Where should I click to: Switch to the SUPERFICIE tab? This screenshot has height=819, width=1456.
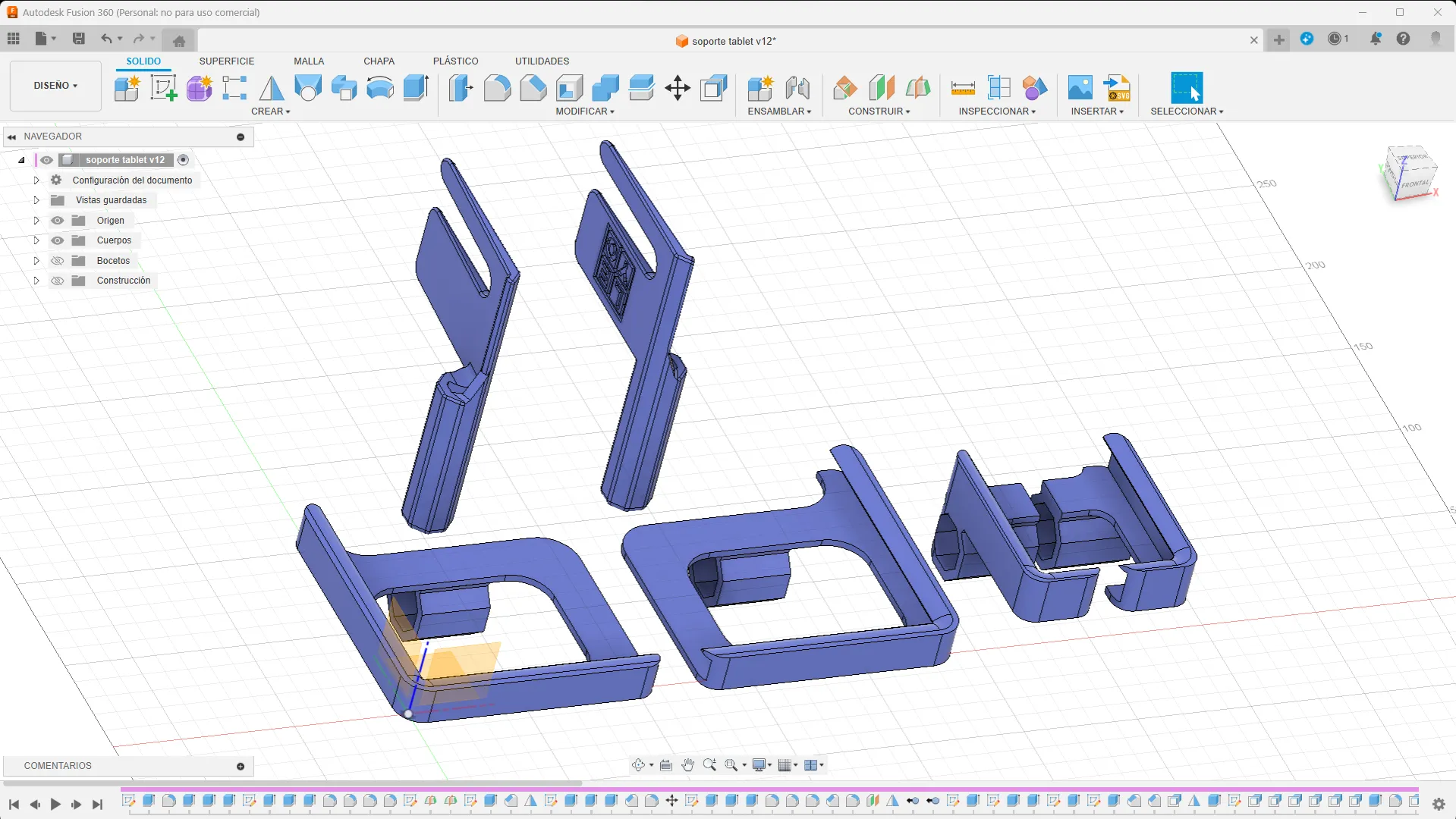(x=226, y=61)
